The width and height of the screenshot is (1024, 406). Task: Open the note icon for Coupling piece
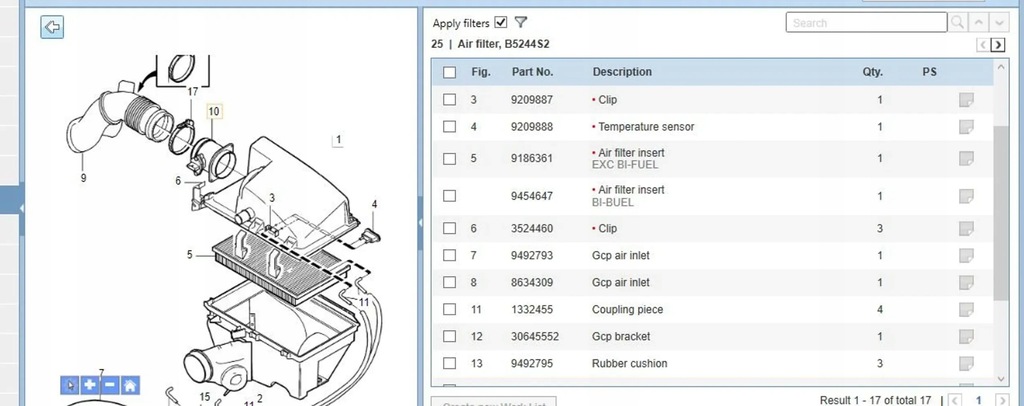coord(966,309)
